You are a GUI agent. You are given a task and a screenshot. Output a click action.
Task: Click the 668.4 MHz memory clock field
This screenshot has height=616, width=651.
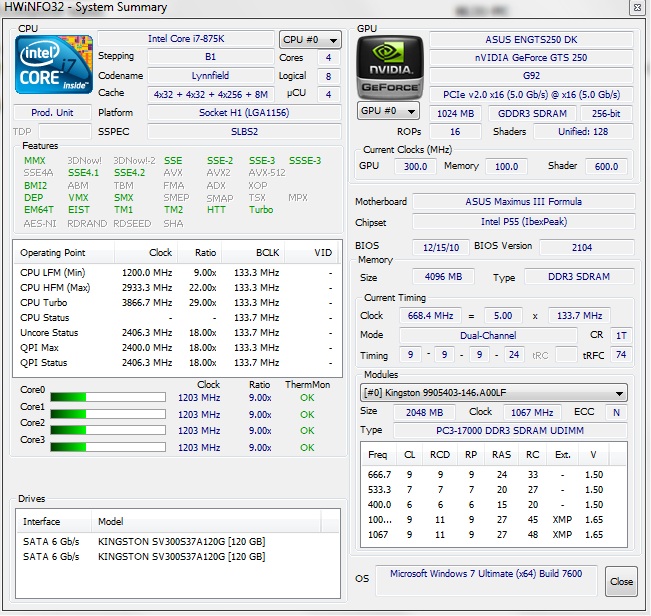(x=430, y=315)
